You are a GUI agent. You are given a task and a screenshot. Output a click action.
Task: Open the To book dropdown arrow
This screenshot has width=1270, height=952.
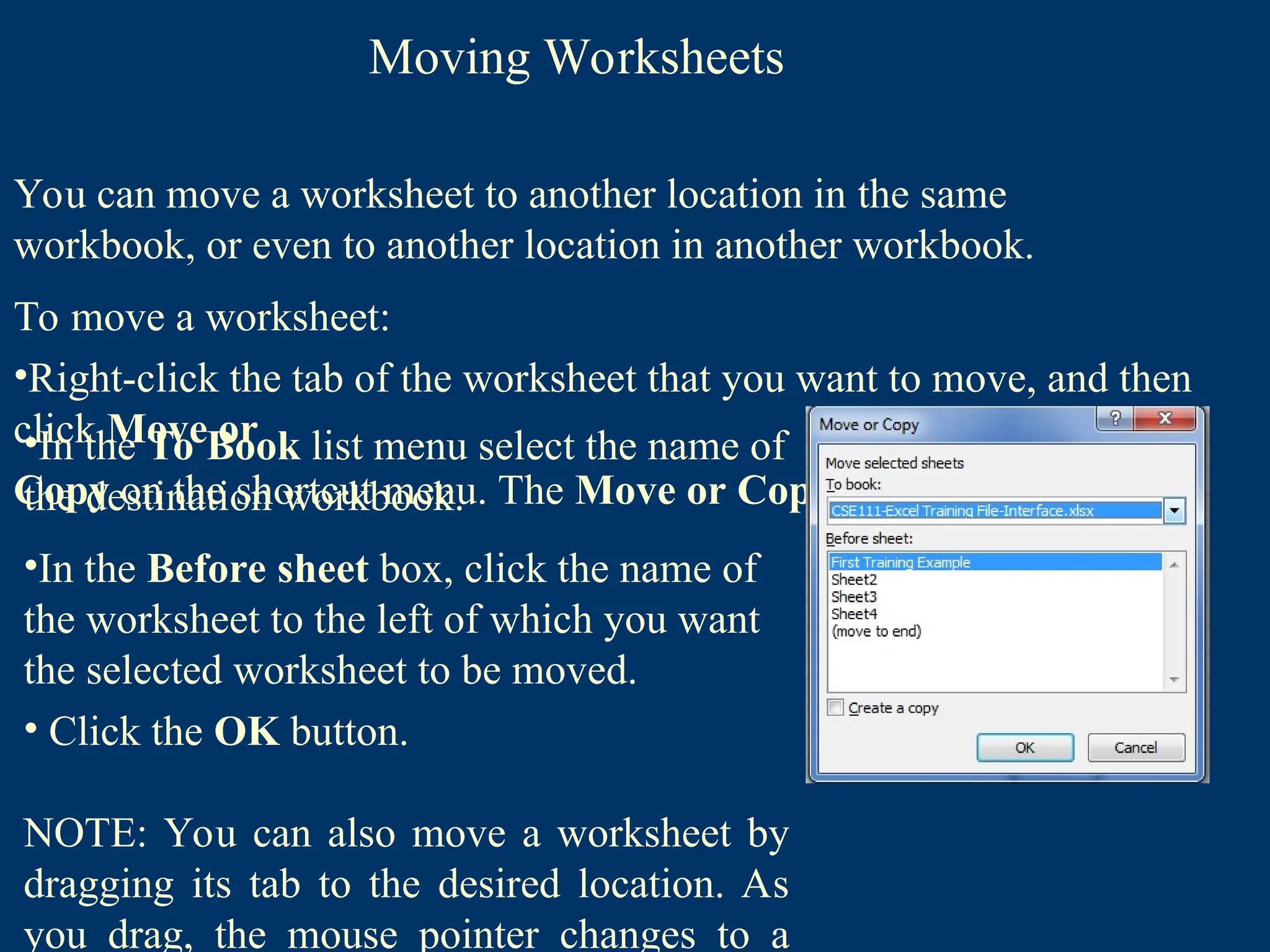(1175, 511)
